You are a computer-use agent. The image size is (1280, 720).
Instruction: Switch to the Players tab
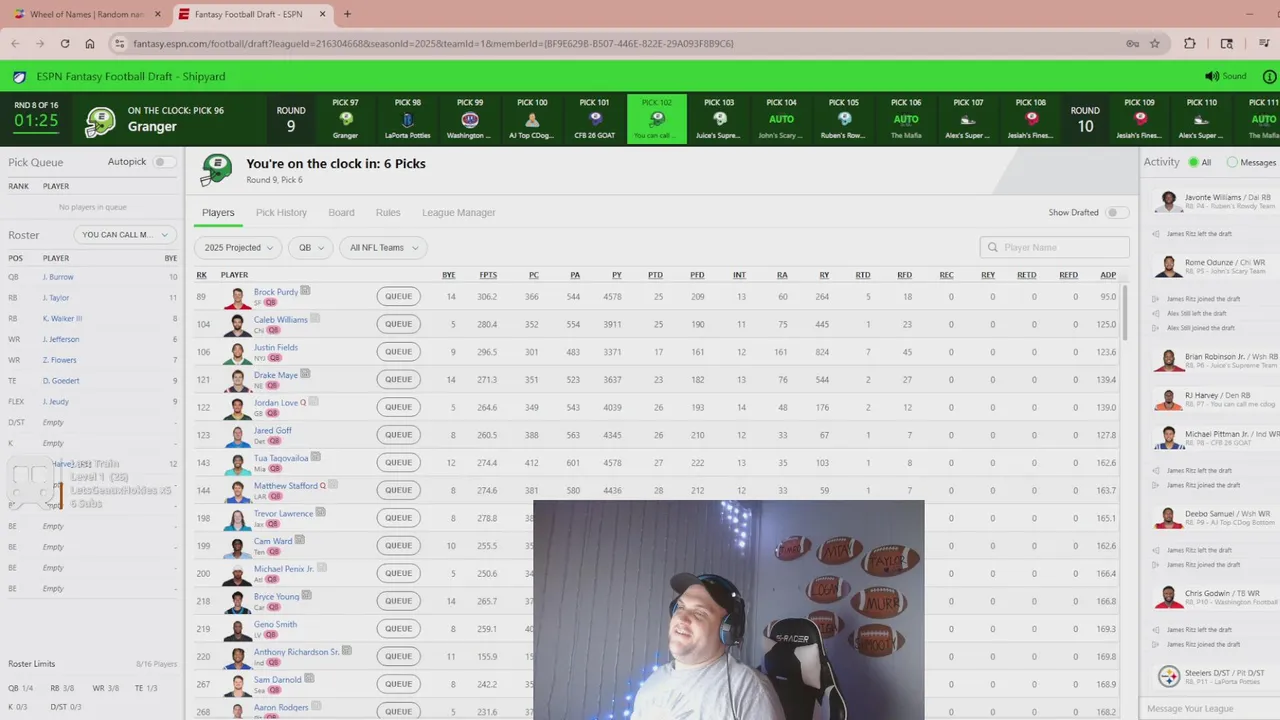point(218,212)
